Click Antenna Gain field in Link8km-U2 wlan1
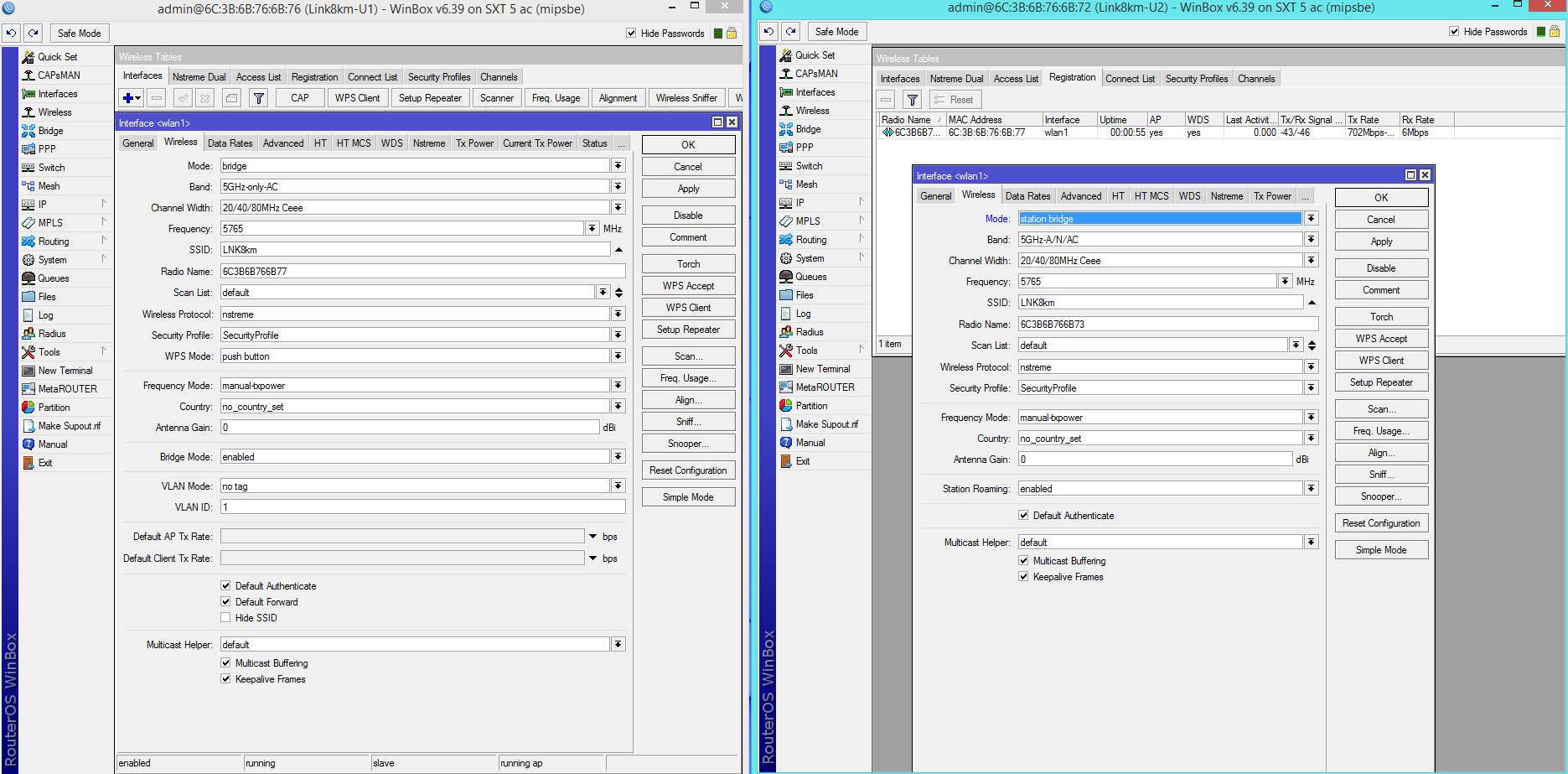 pos(1156,460)
